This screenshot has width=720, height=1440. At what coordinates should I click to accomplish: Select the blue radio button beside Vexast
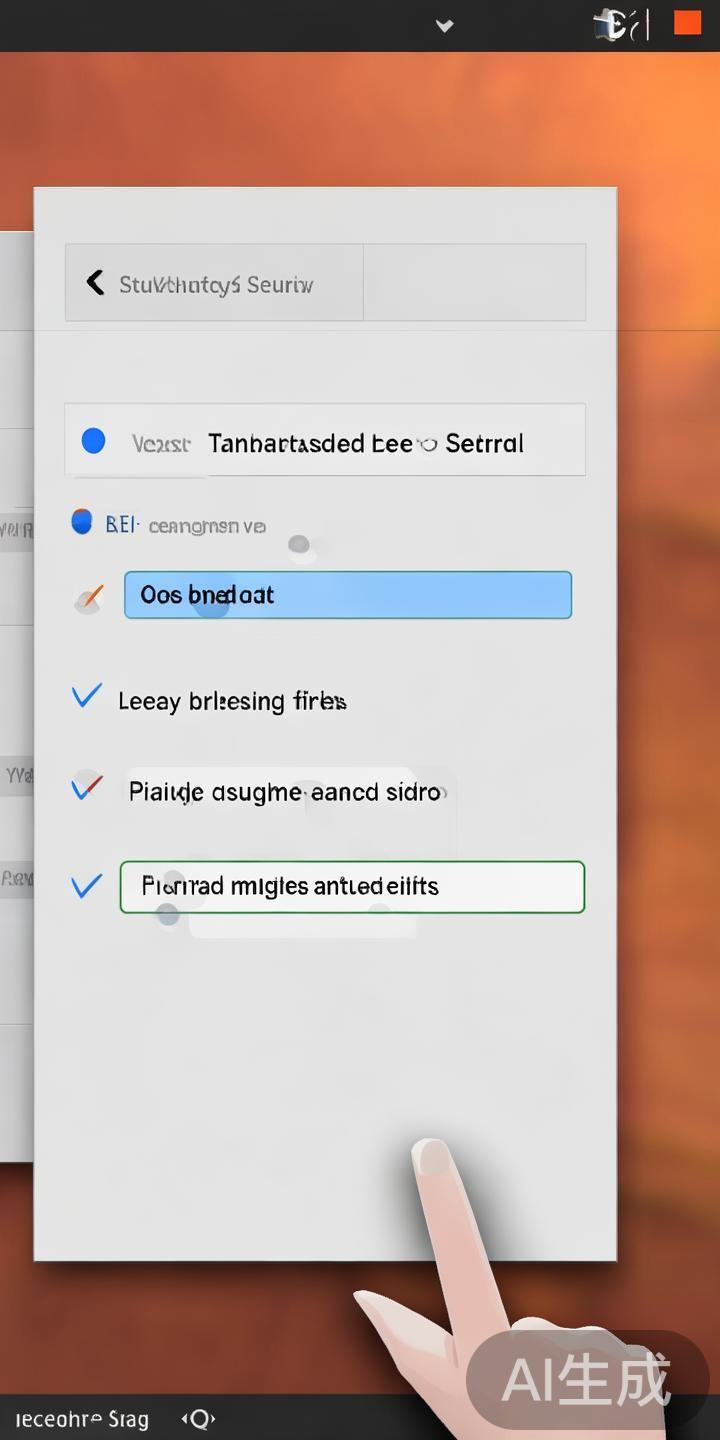(93, 441)
